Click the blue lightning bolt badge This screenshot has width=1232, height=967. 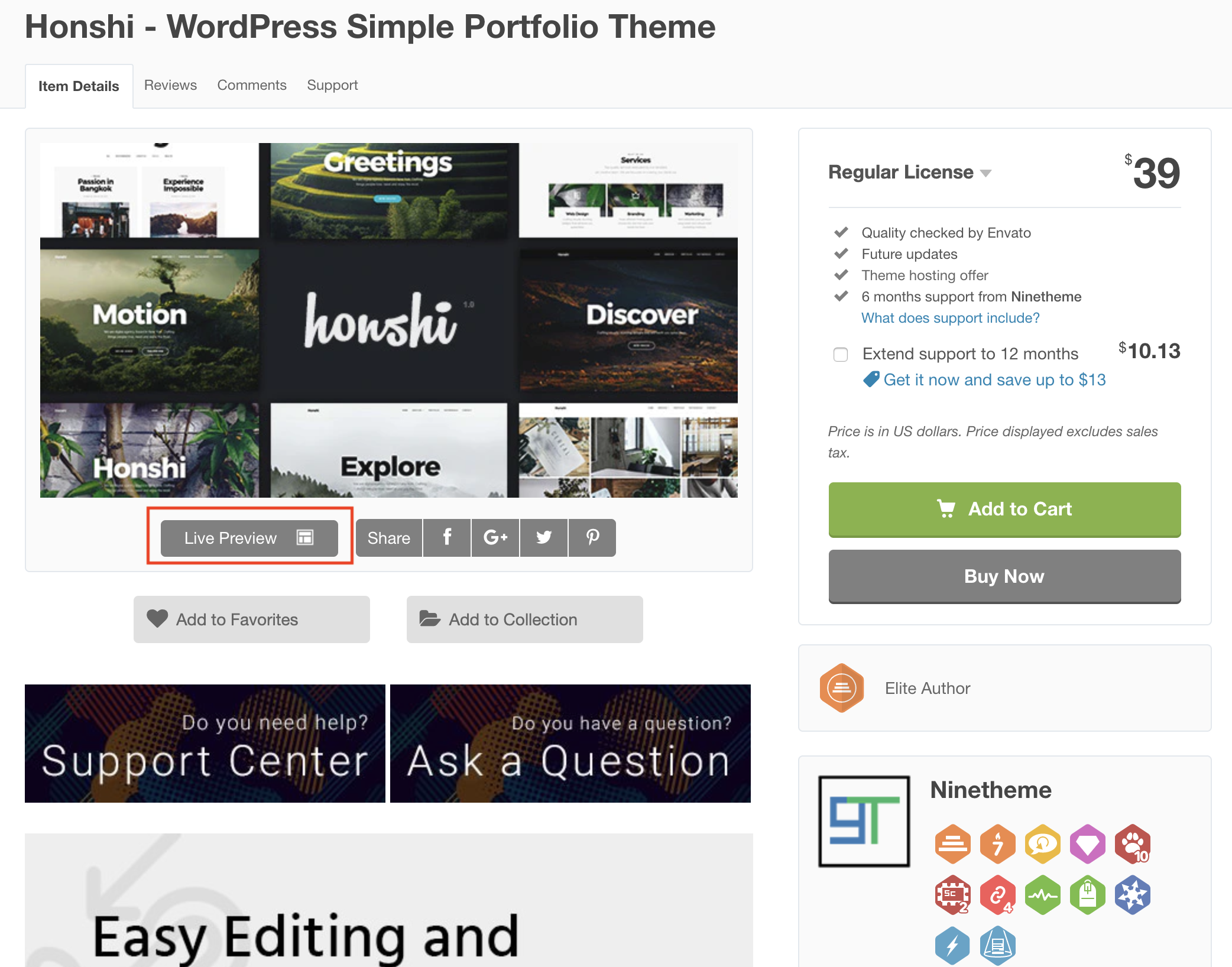point(952,946)
